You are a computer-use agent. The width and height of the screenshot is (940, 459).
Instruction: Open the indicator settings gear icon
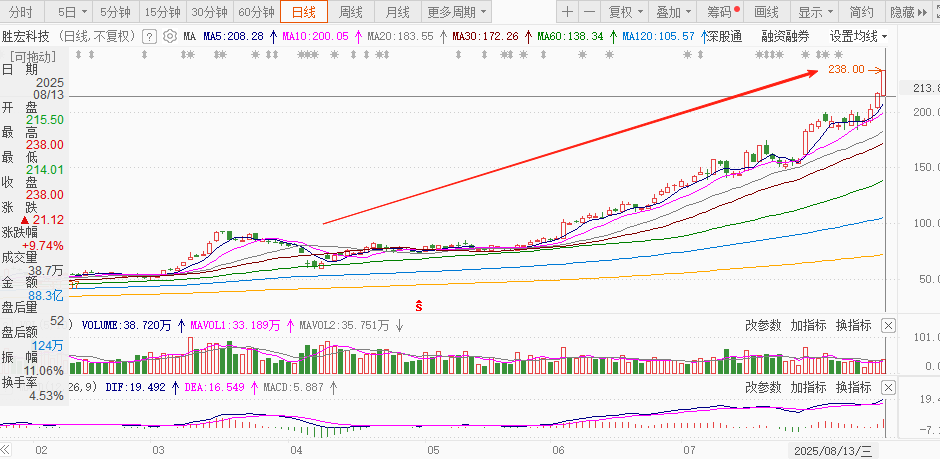tap(169, 36)
